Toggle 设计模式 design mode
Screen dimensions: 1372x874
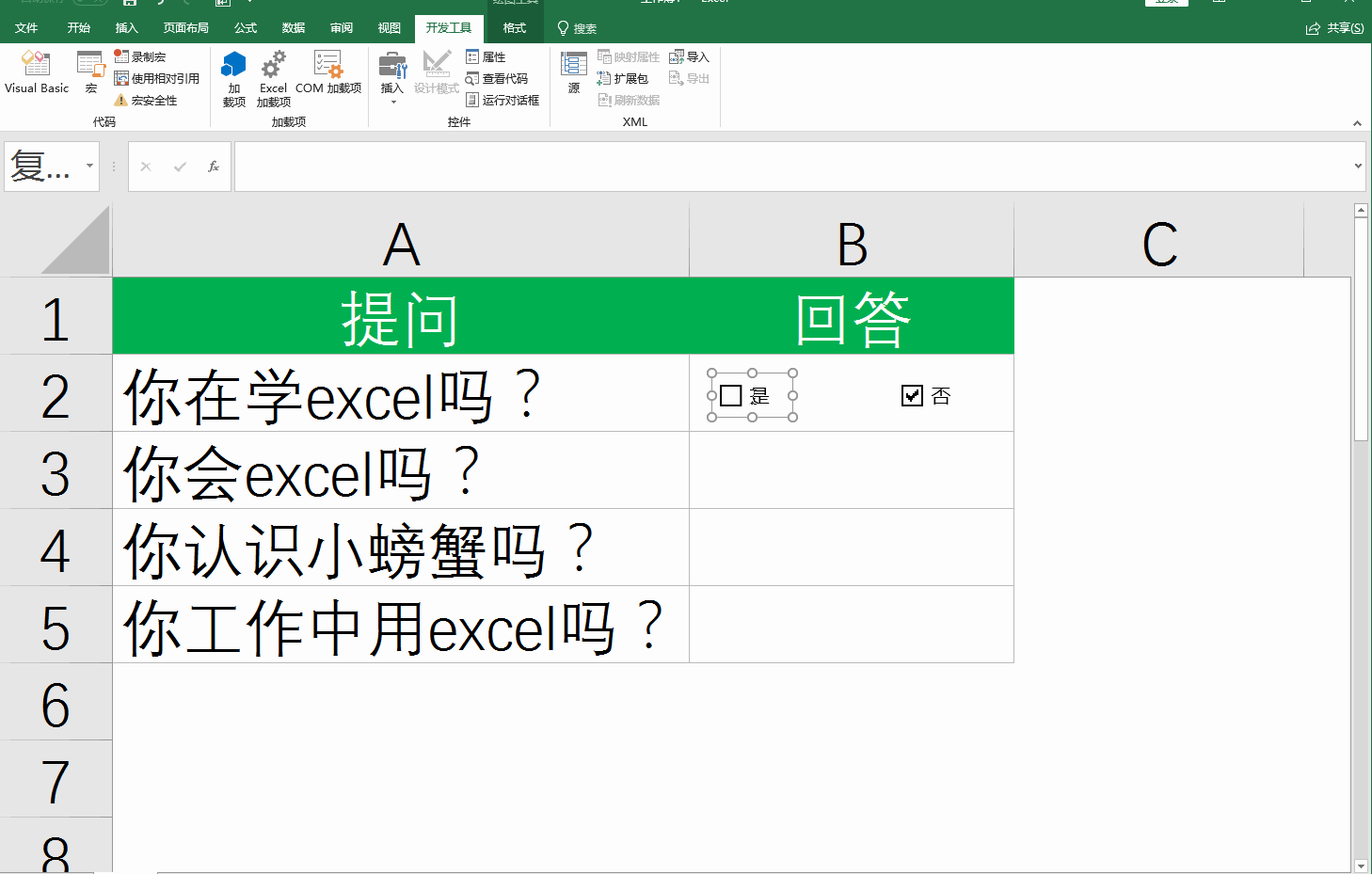437,72
